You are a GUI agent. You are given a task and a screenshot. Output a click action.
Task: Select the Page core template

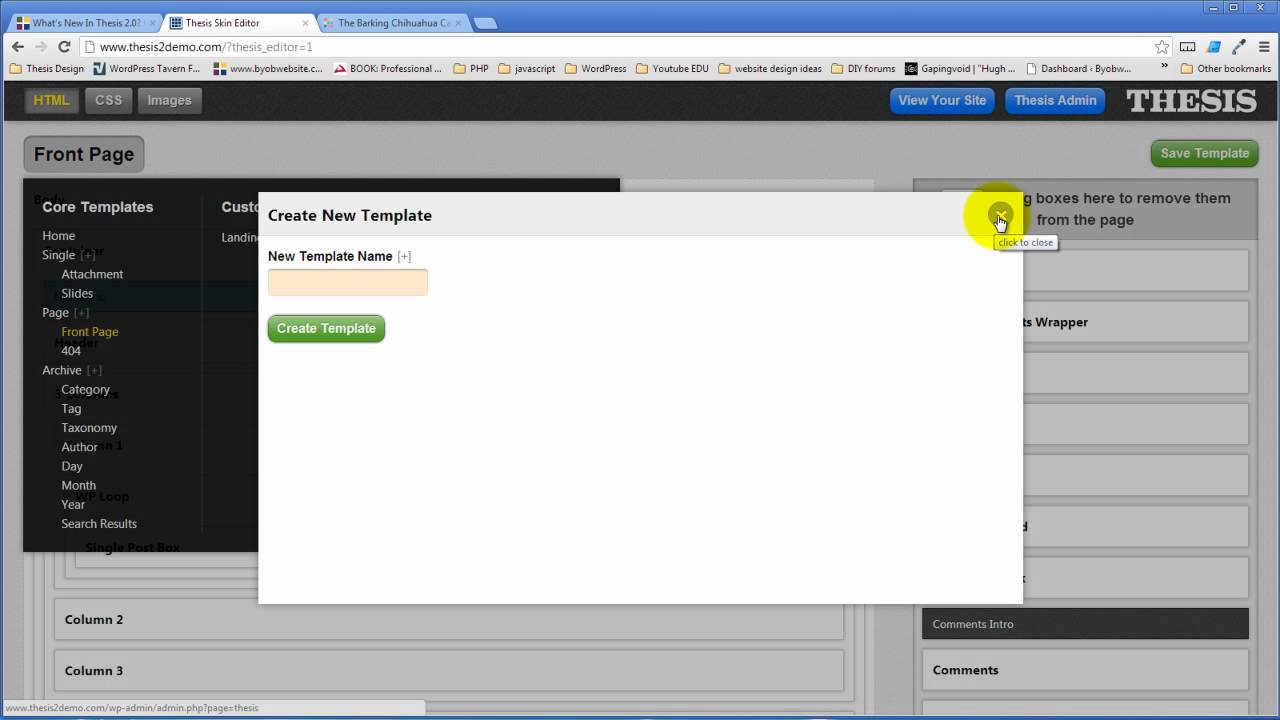[x=55, y=313]
